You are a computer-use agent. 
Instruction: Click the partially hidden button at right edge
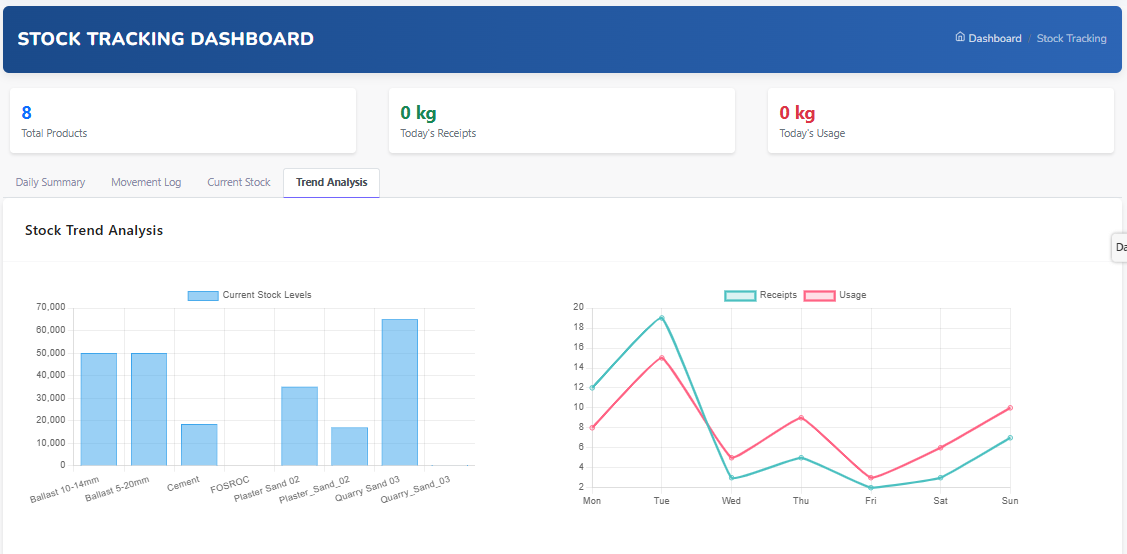tap(1120, 247)
